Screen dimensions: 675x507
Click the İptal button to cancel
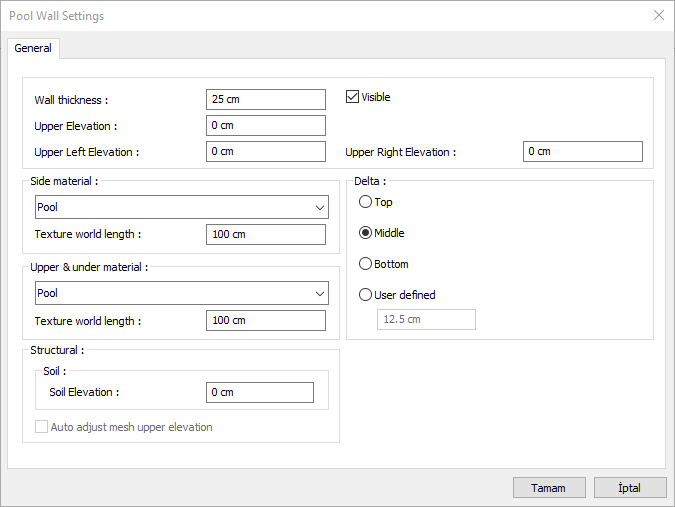pos(630,488)
